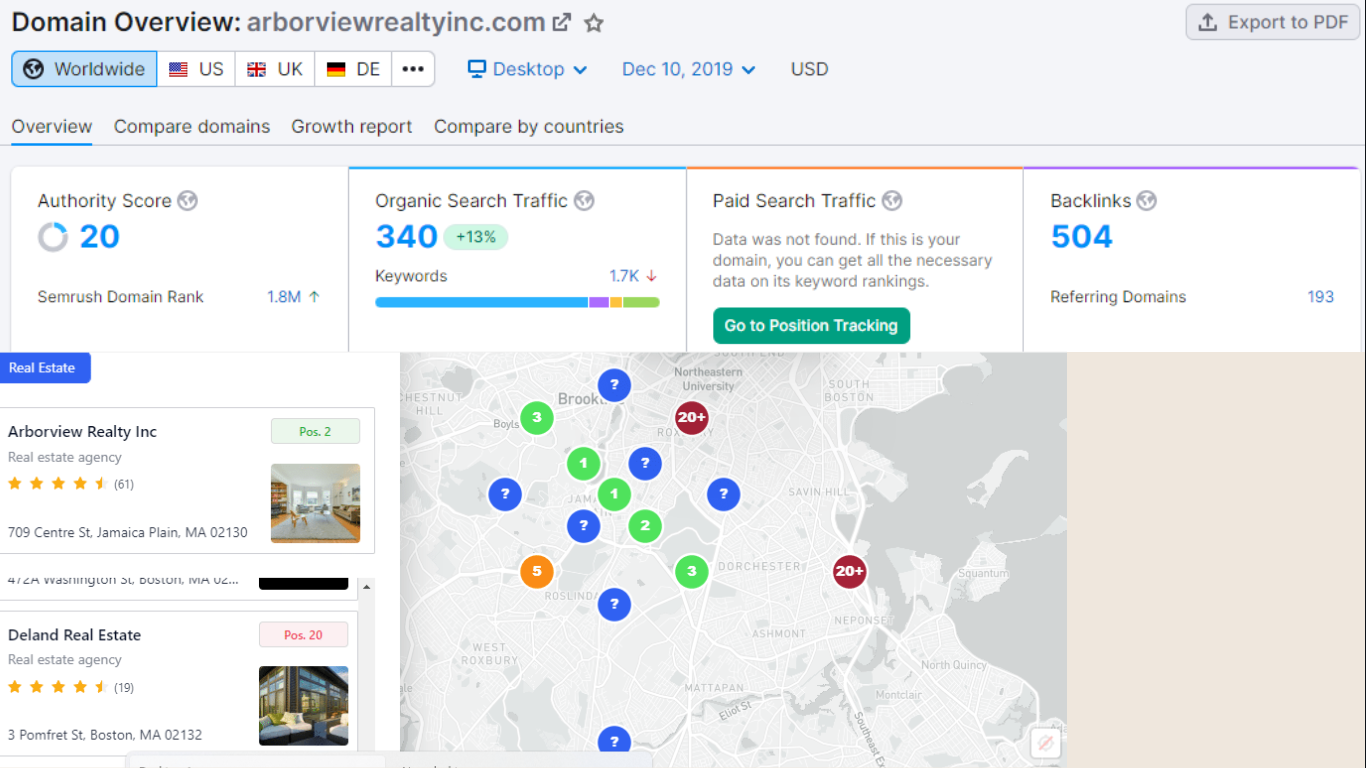The height and width of the screenshot is (768, 1366).
Task: Click the green map marker labeled 2
Action: click(x=645, y=526)
